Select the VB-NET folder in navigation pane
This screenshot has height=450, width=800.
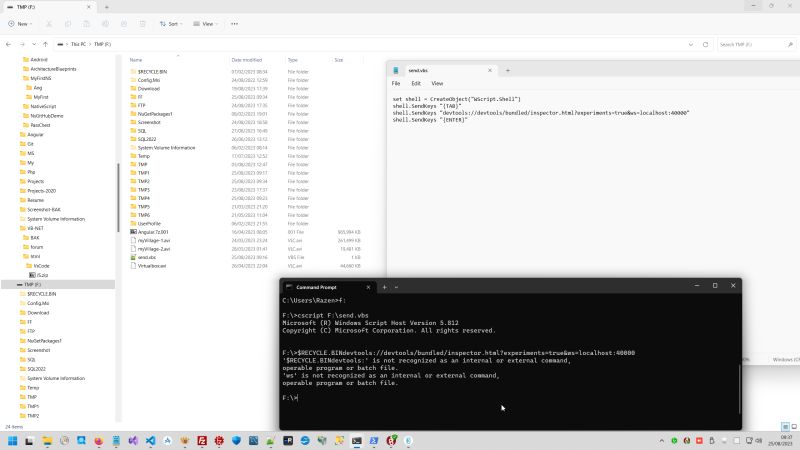[35, 229]
